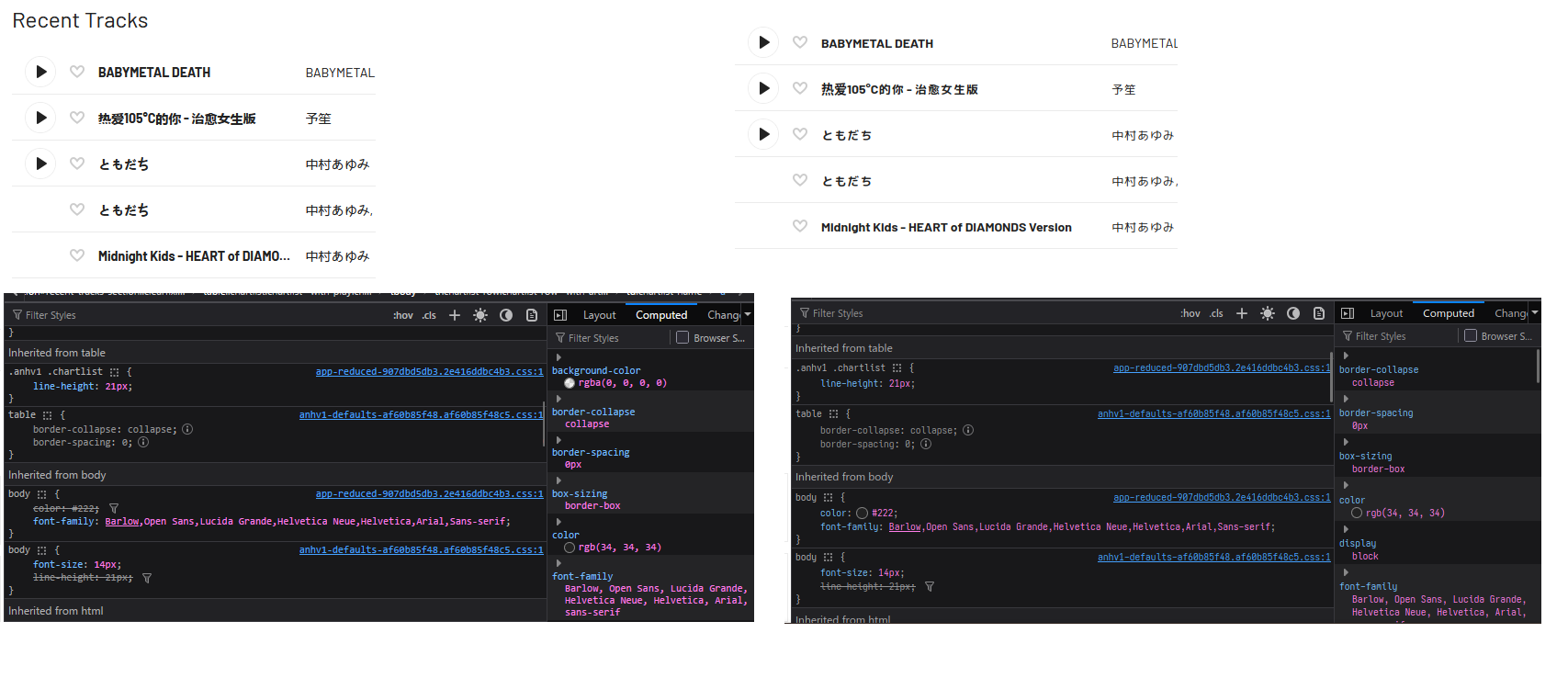
Task: Open anhv1-defaults CSS link for table rule, left
Action: tap(421, 415)
